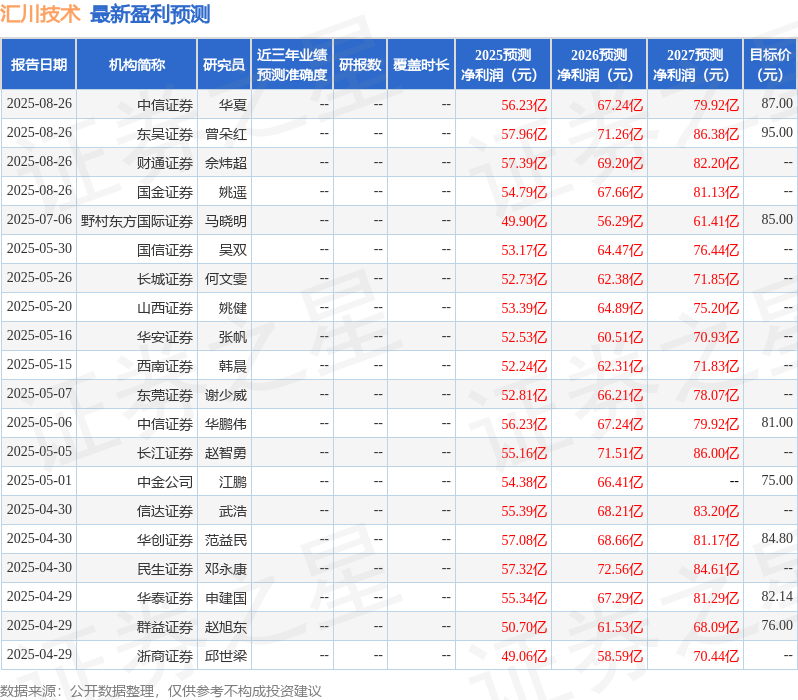Select researcher 吴双
The image size is (798, 700).
point(233,250)
